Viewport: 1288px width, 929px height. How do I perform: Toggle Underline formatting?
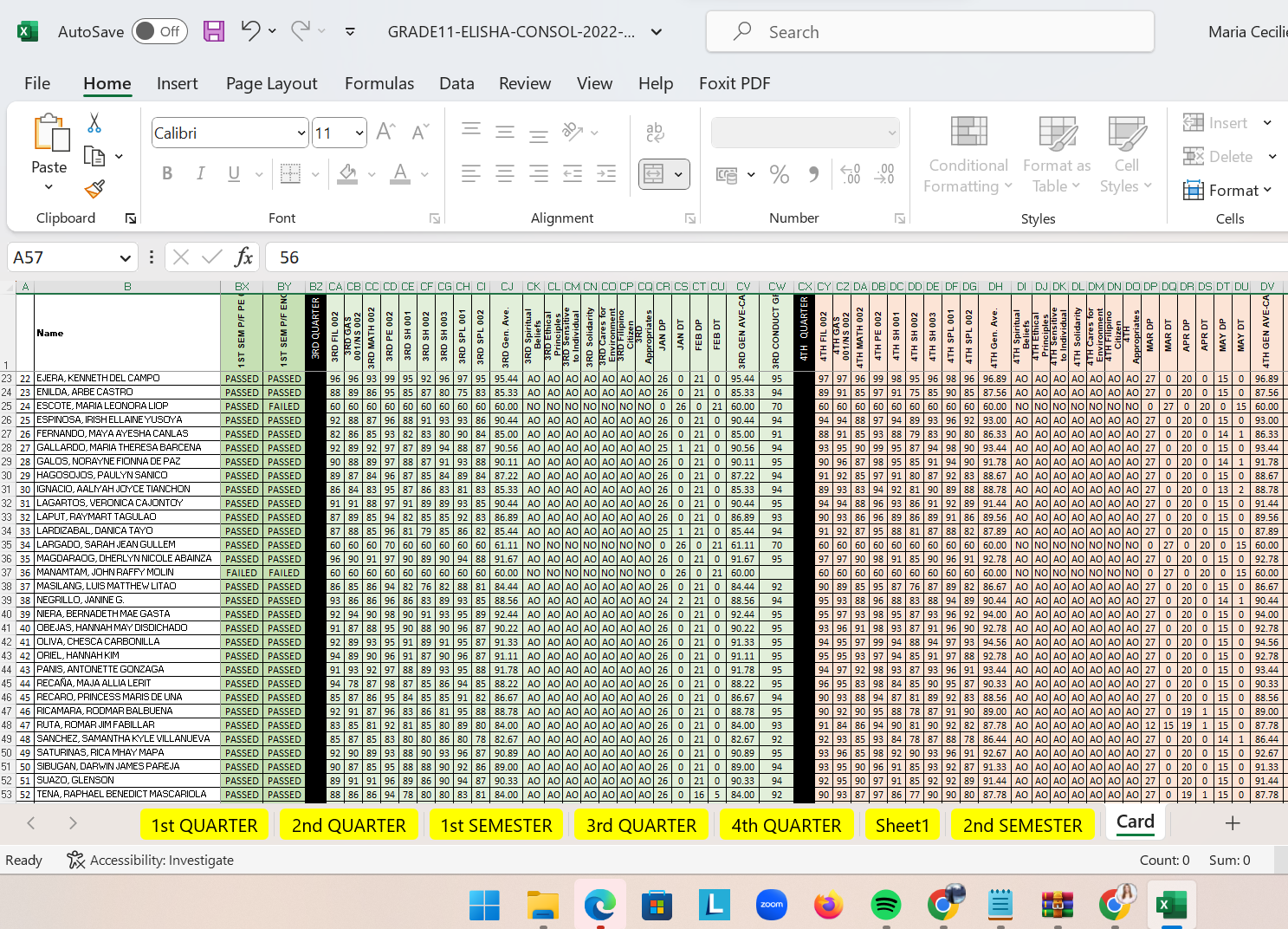pyautogui.click(x=234, y=173)
